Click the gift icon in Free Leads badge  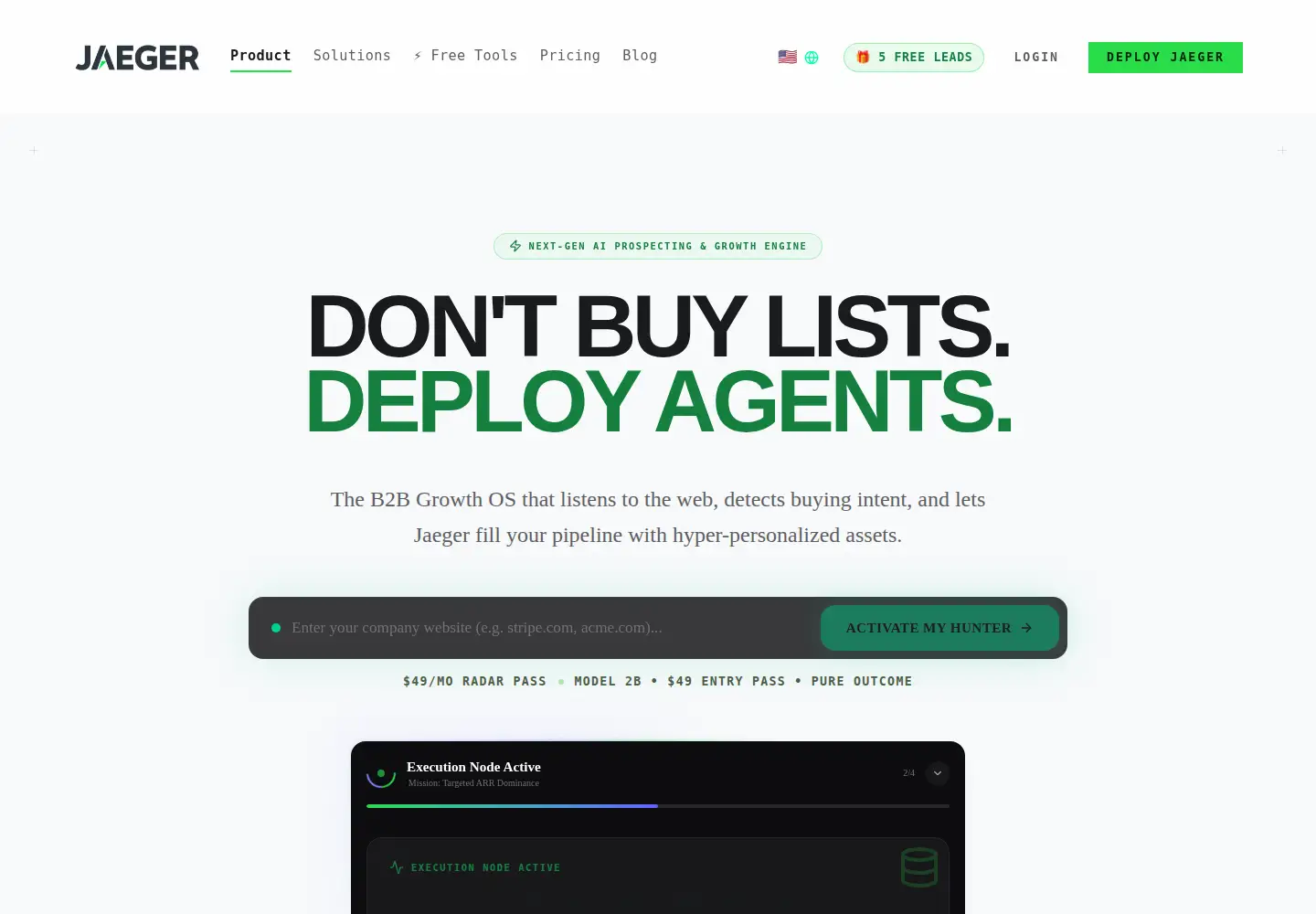(x=863, y=57)
